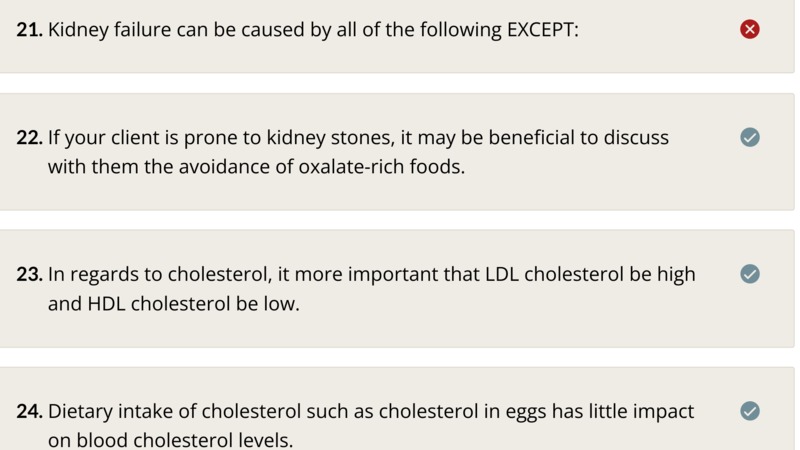Click the text 'on blood cholesterol levels'

[x=169, y=440]
